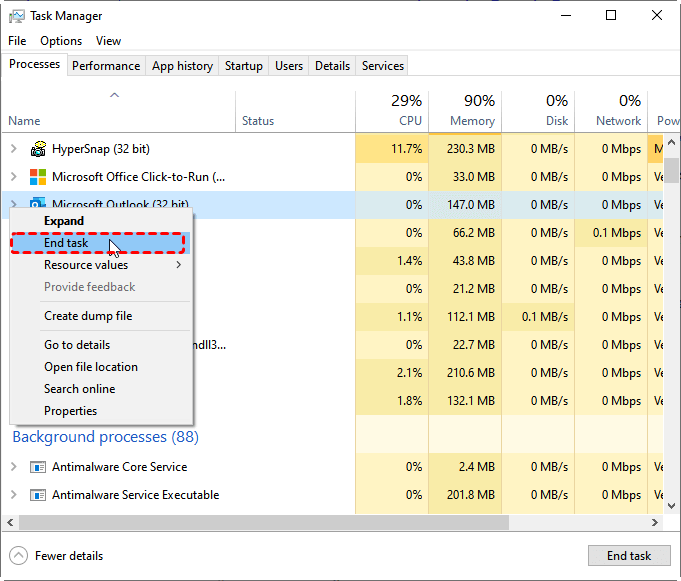Switch to the Performance tab
The width and height of the screenshot is (681, 581).
[106, 66]
